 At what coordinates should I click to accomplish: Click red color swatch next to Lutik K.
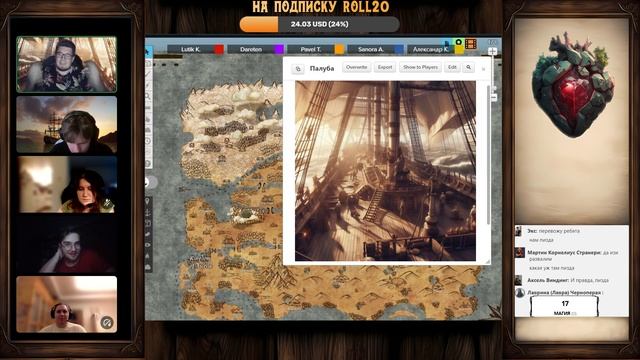[219, 49]
